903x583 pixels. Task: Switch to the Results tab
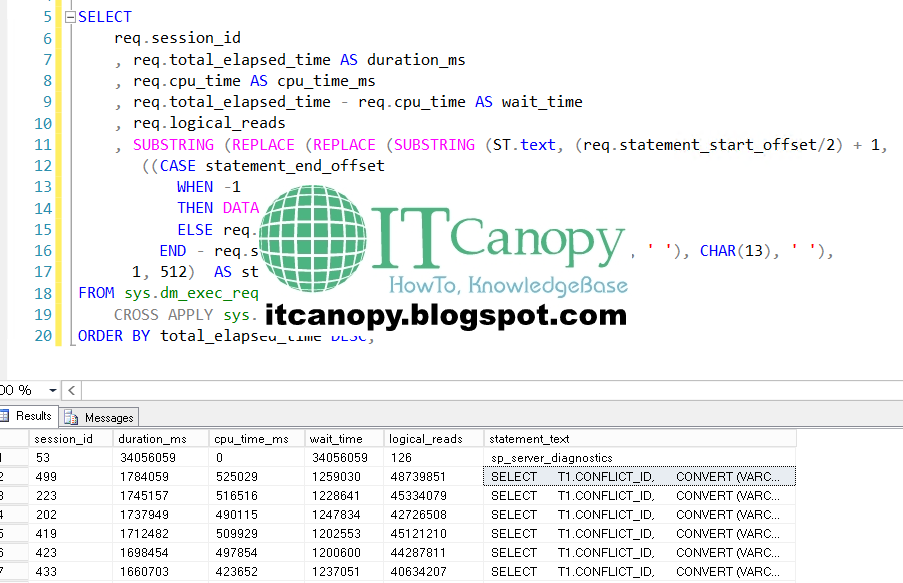pyautogui.click(x=28, y=416)
